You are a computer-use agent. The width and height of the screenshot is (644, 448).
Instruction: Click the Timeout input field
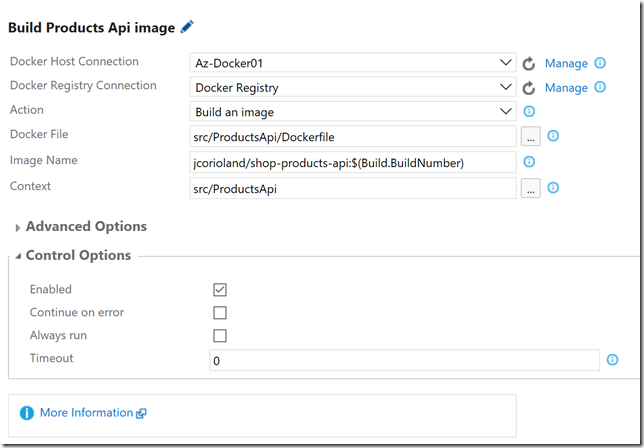pyautogui.click(x=405, y=360)
